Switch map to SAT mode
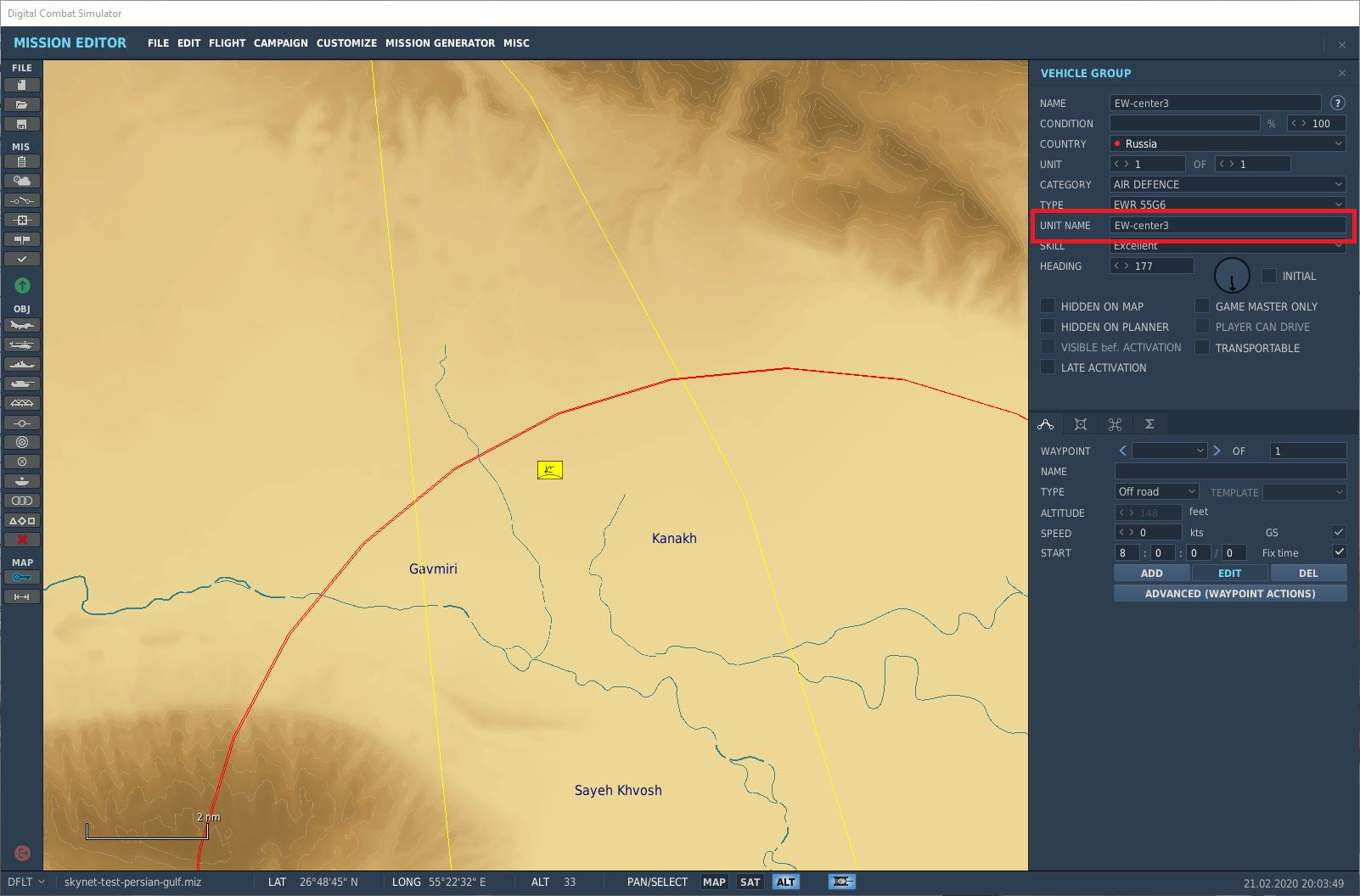The image size is (1360, 896). (x=750, y=882)
